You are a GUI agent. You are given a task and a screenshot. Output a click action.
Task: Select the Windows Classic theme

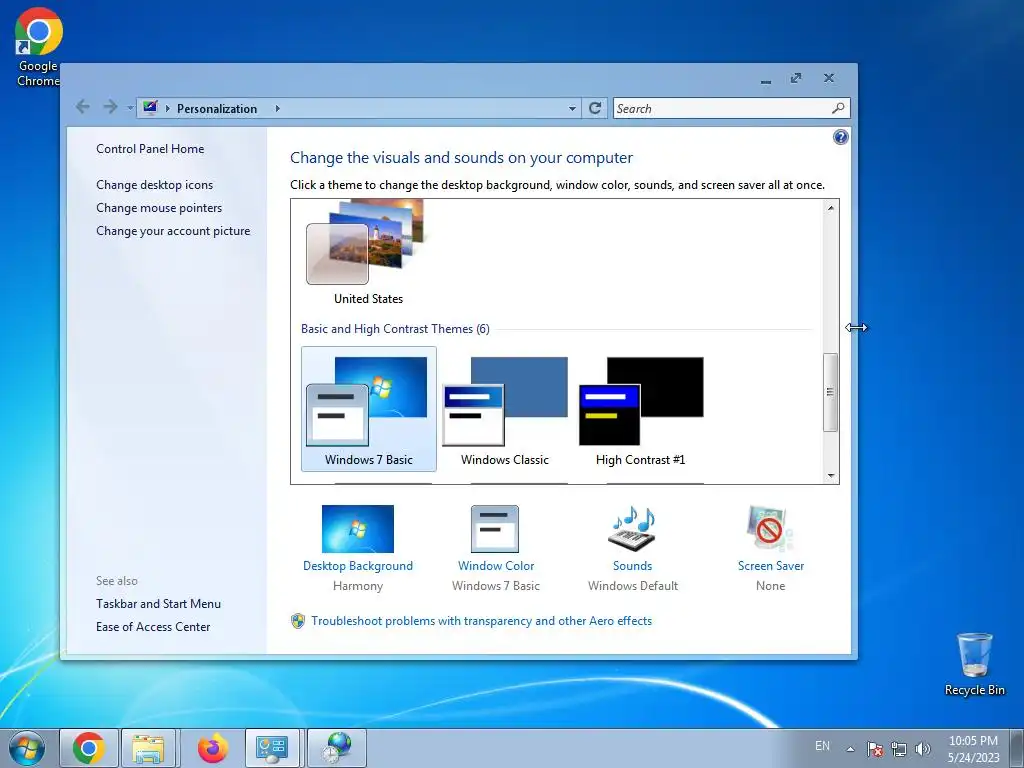click(x=505, y=409)
